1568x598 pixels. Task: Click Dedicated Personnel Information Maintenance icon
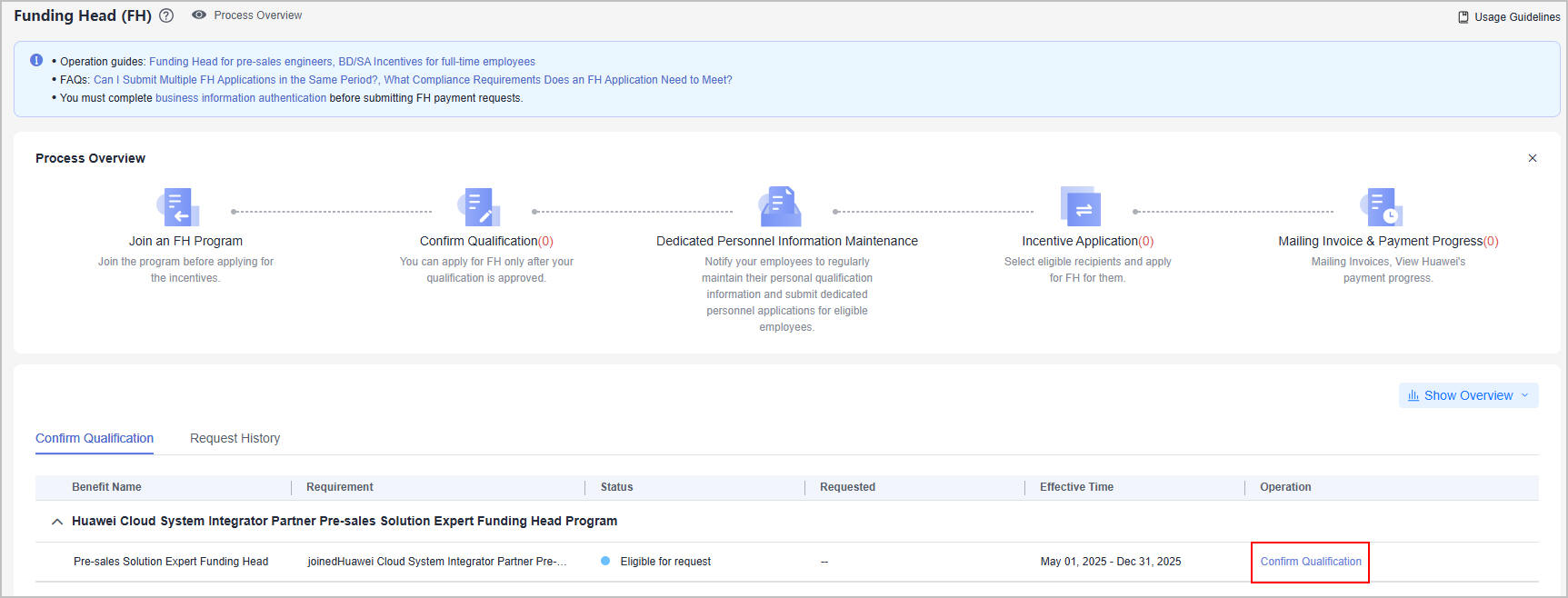coord(781,207)
